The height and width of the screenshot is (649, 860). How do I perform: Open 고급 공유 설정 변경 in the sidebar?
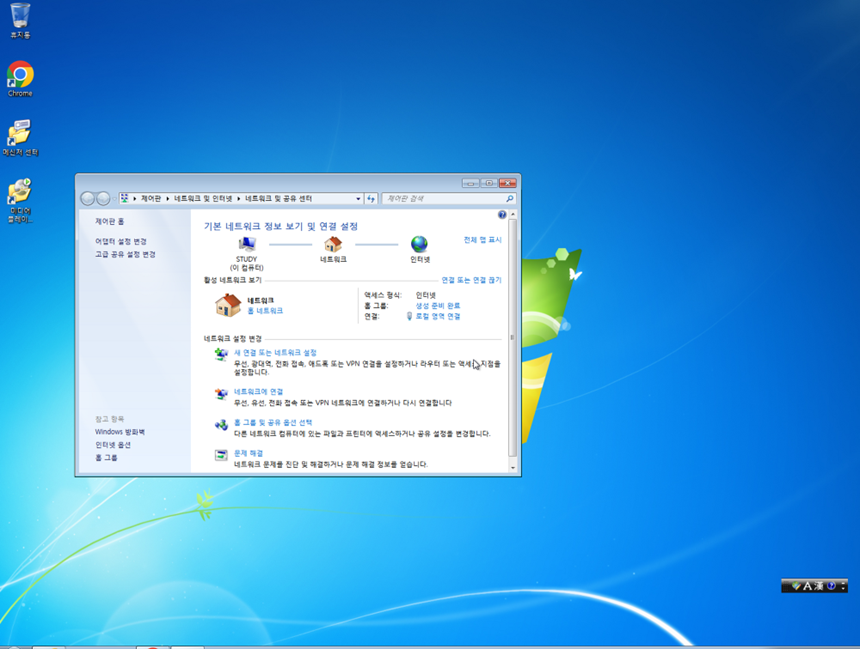125,255
